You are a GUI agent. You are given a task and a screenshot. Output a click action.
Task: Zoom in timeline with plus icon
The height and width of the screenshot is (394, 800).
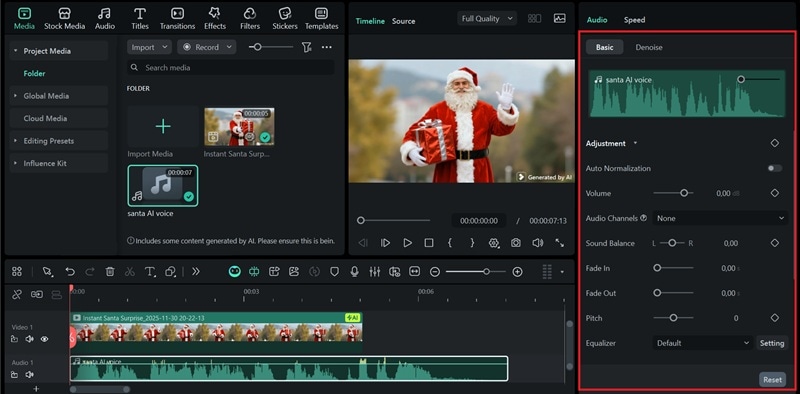coord(517,272)
